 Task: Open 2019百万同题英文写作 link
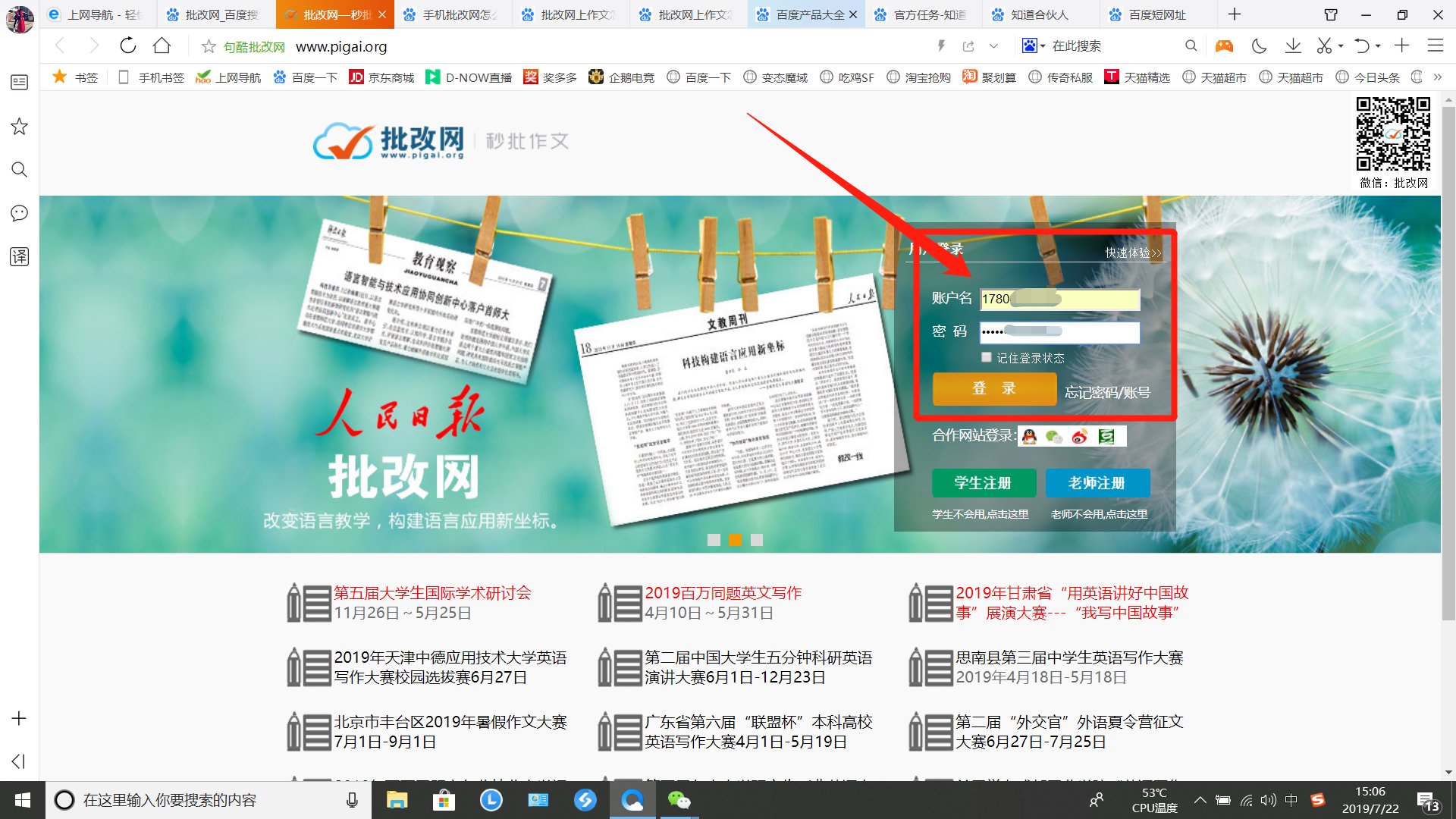coord(723,593)
